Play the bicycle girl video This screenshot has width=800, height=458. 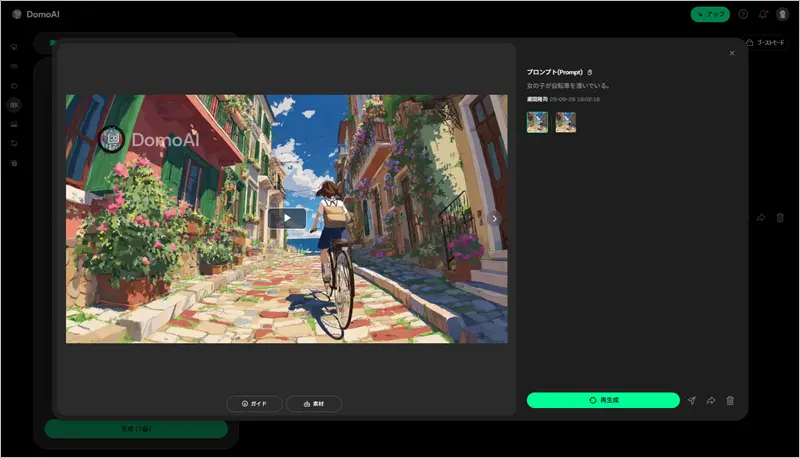pos(286,218)
